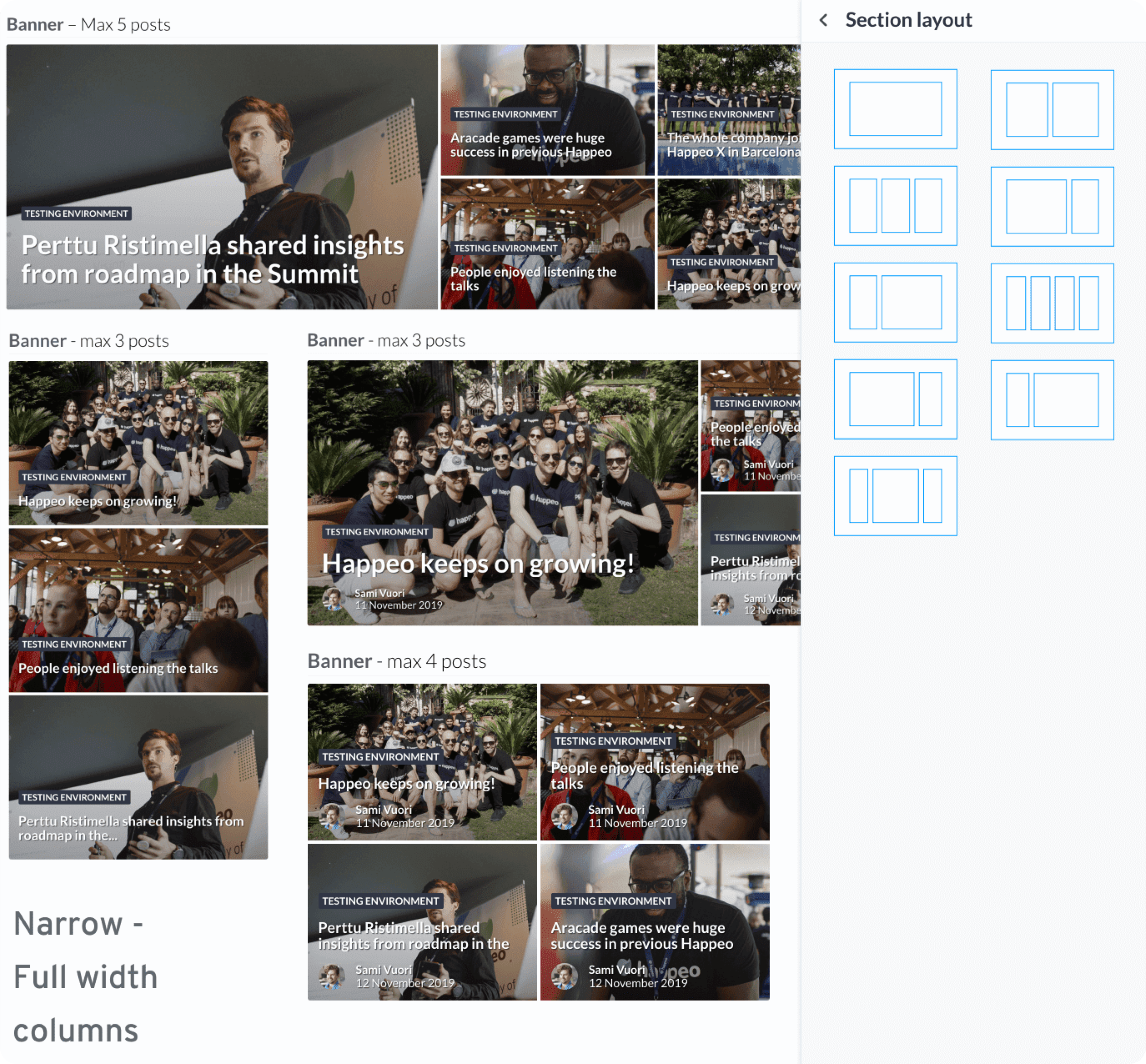This screenshot has width=1146, height=1064.
Task: Click Testing Environment tag on Aracade 4-post tile
Action: (x=613, y=901)
